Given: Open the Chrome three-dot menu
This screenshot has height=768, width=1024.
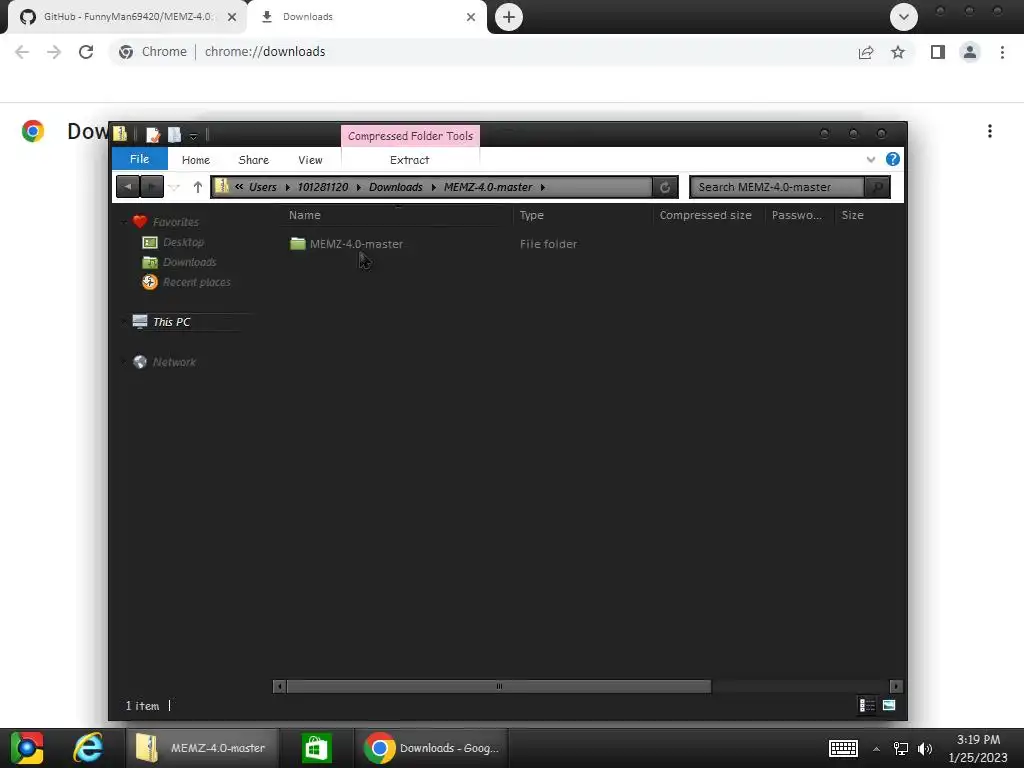Looking at the screenshot, I should pyautogui.click(x=1002, y=52).
